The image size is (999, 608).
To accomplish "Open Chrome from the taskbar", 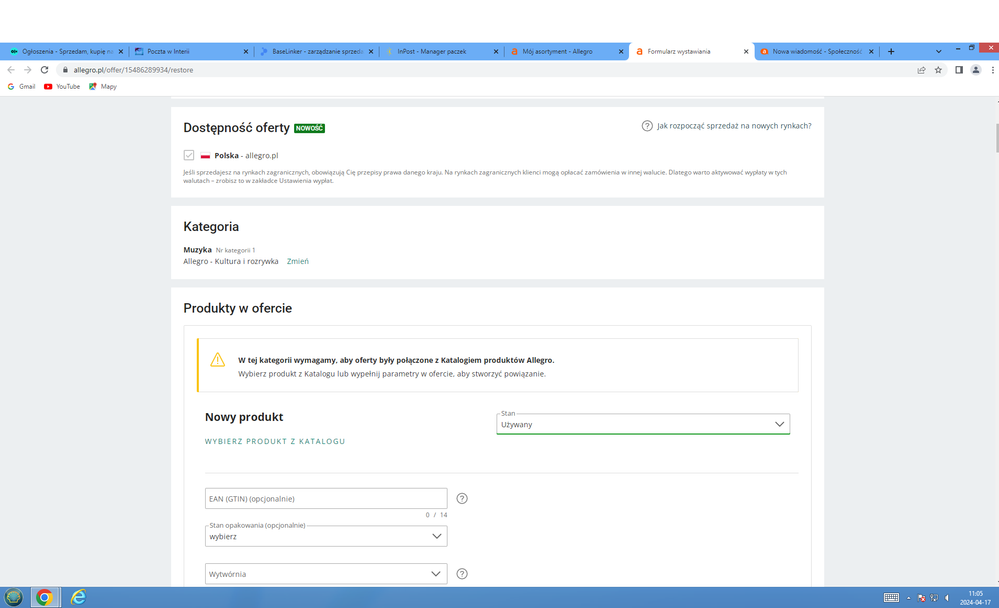I will pyautogui.click(x=44, y=597).
